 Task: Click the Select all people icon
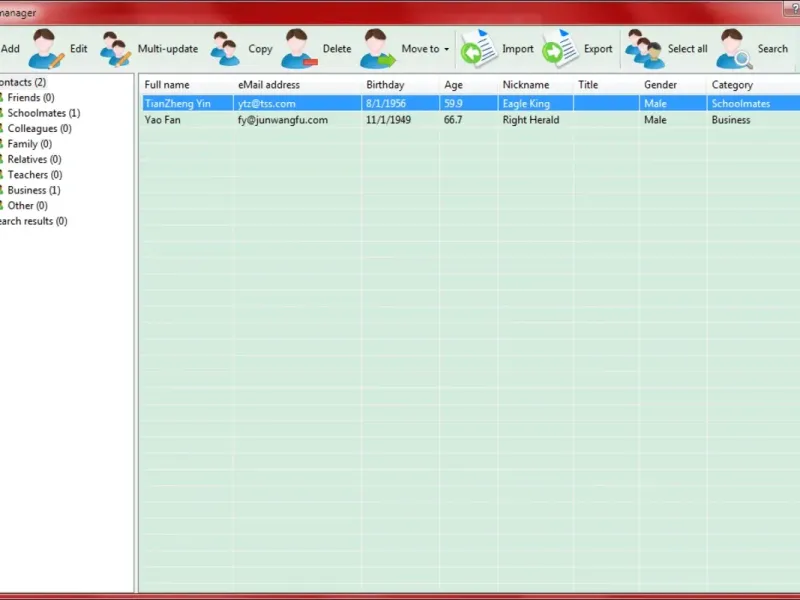[x=645, y=49]
